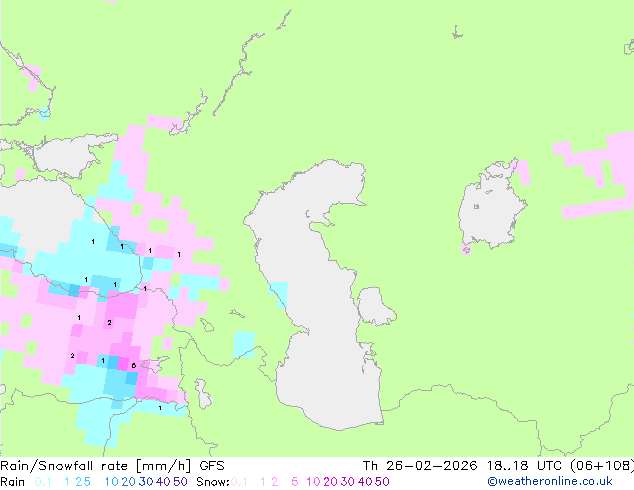Select the Snow legend value 40
The height and width of the screenshot is (490, 634).
(x=365, y=482)
